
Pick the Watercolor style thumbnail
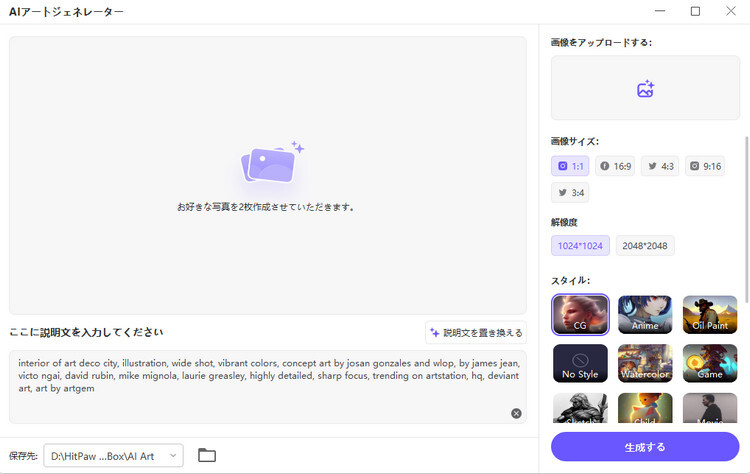point(645,363)
